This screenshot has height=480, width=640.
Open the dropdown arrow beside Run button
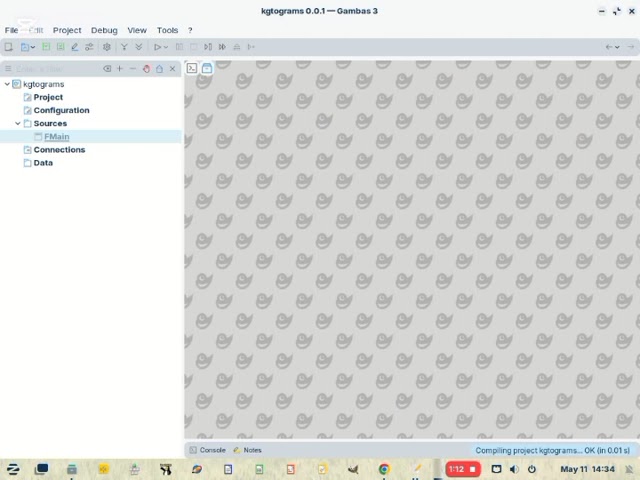point(166,47)
